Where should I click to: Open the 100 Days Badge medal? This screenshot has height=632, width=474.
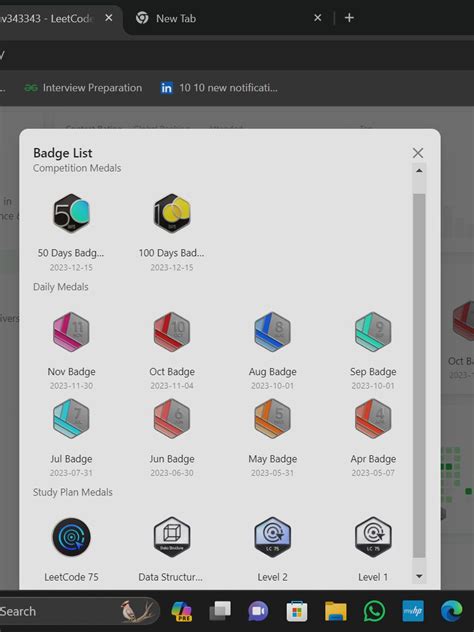[x=172, y=213]
